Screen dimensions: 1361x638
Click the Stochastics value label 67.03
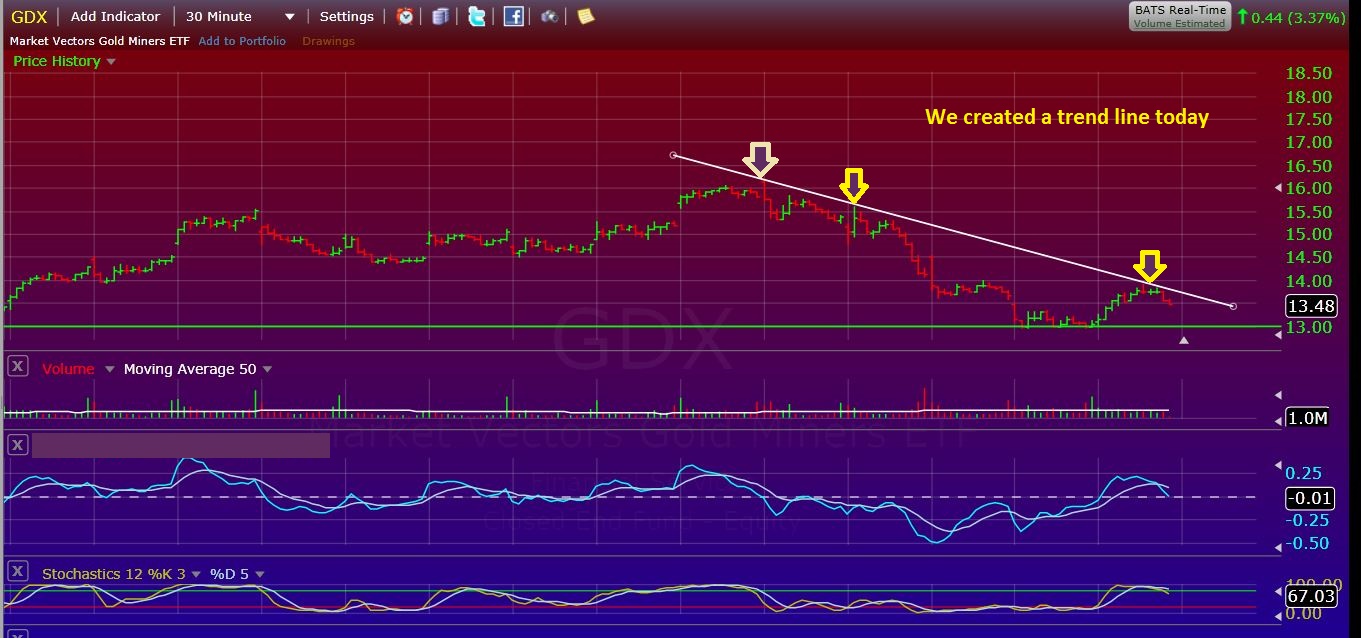[1310, 596]
